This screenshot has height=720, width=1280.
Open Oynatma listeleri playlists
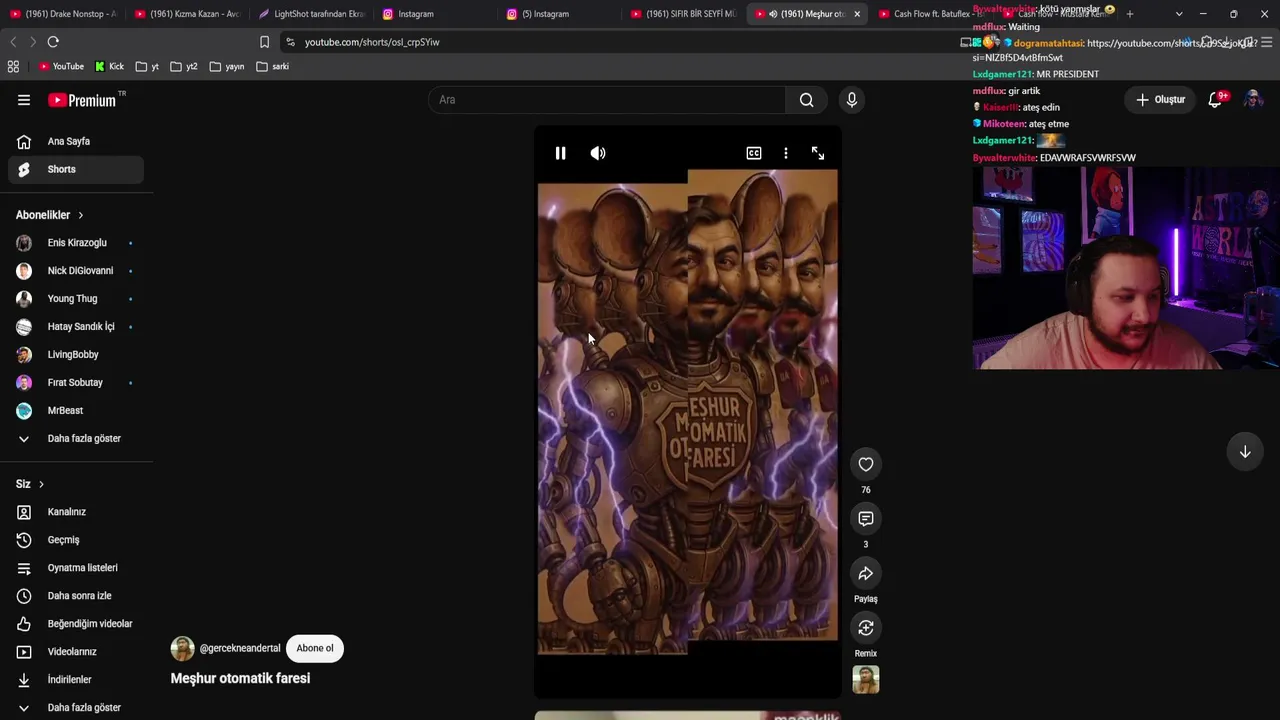pos(76,568)
